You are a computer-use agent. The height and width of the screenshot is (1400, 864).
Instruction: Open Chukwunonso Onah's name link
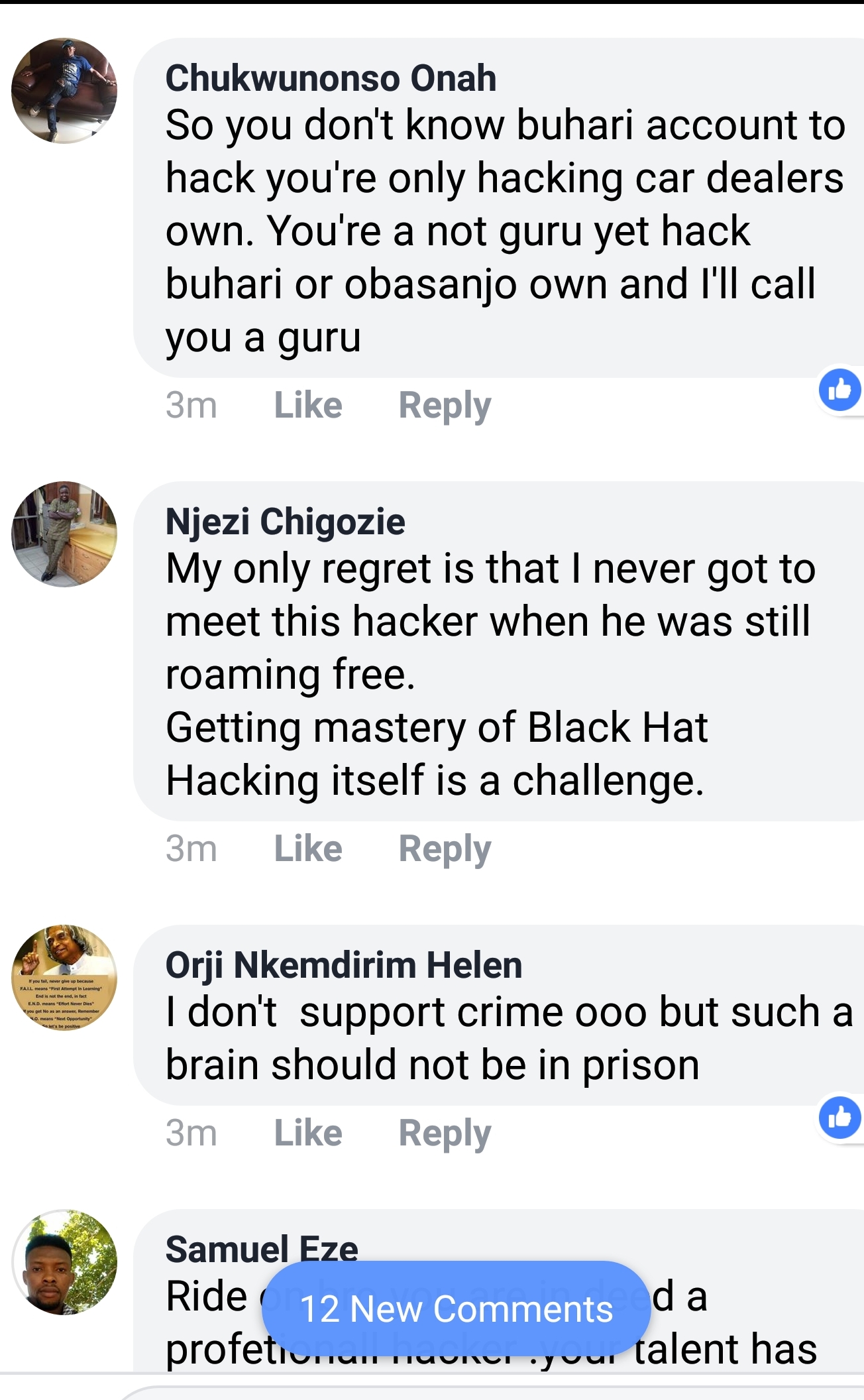click(x=331, y=78)
